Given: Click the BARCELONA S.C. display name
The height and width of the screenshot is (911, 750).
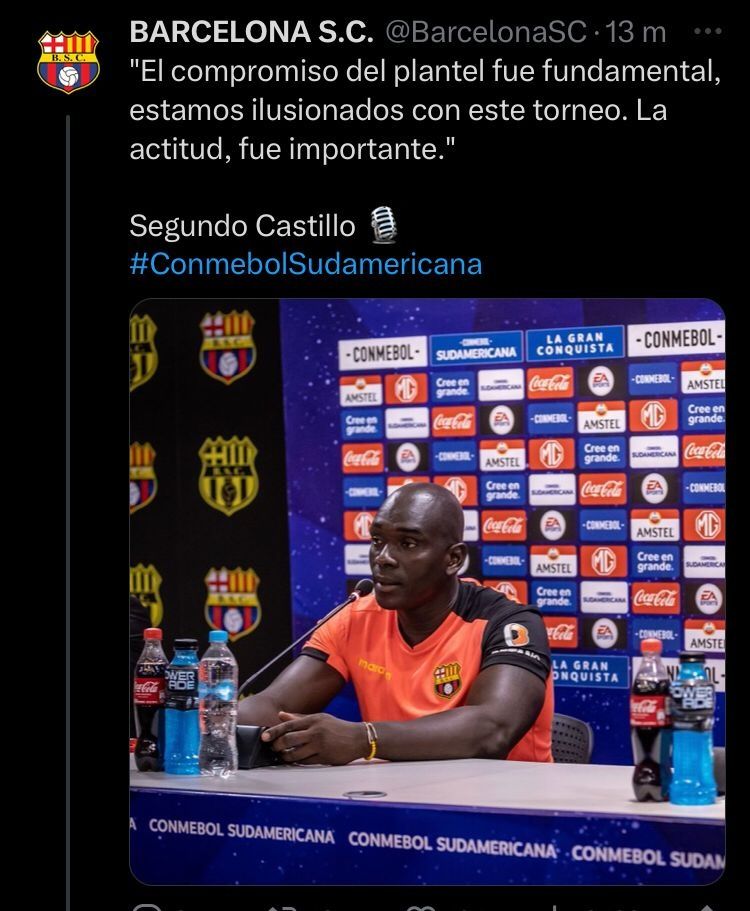Looking at the screenshot, I should 252,32.
